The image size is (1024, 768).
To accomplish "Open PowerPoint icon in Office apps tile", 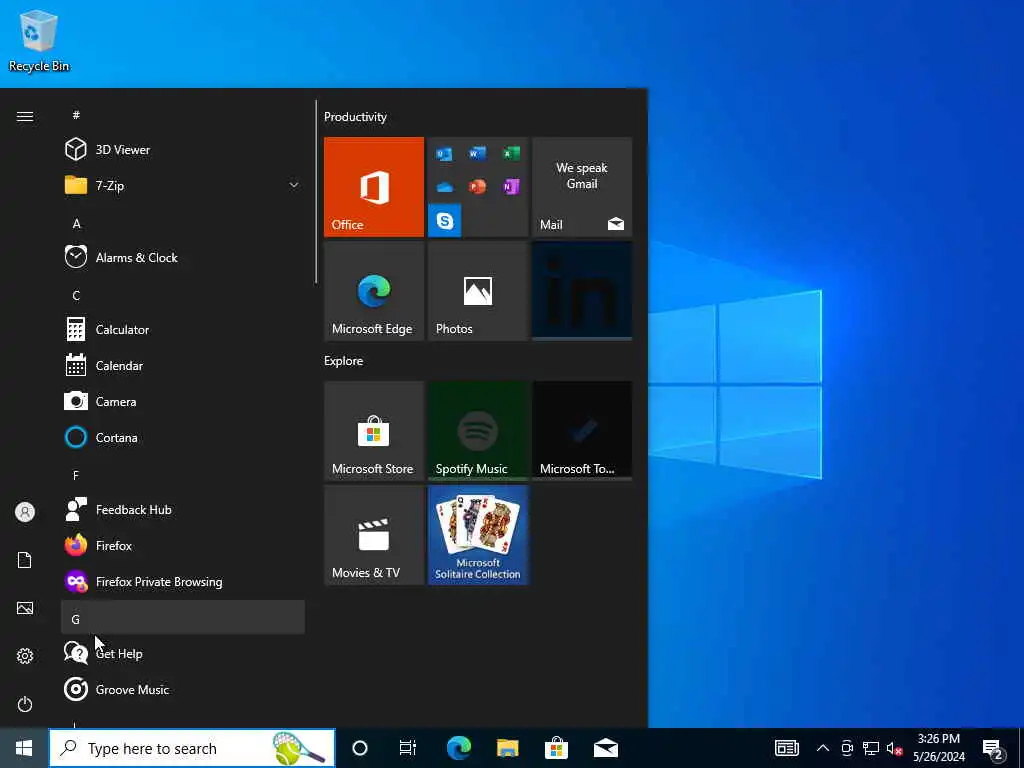I will pyautogui.click(x=477, y=187).
